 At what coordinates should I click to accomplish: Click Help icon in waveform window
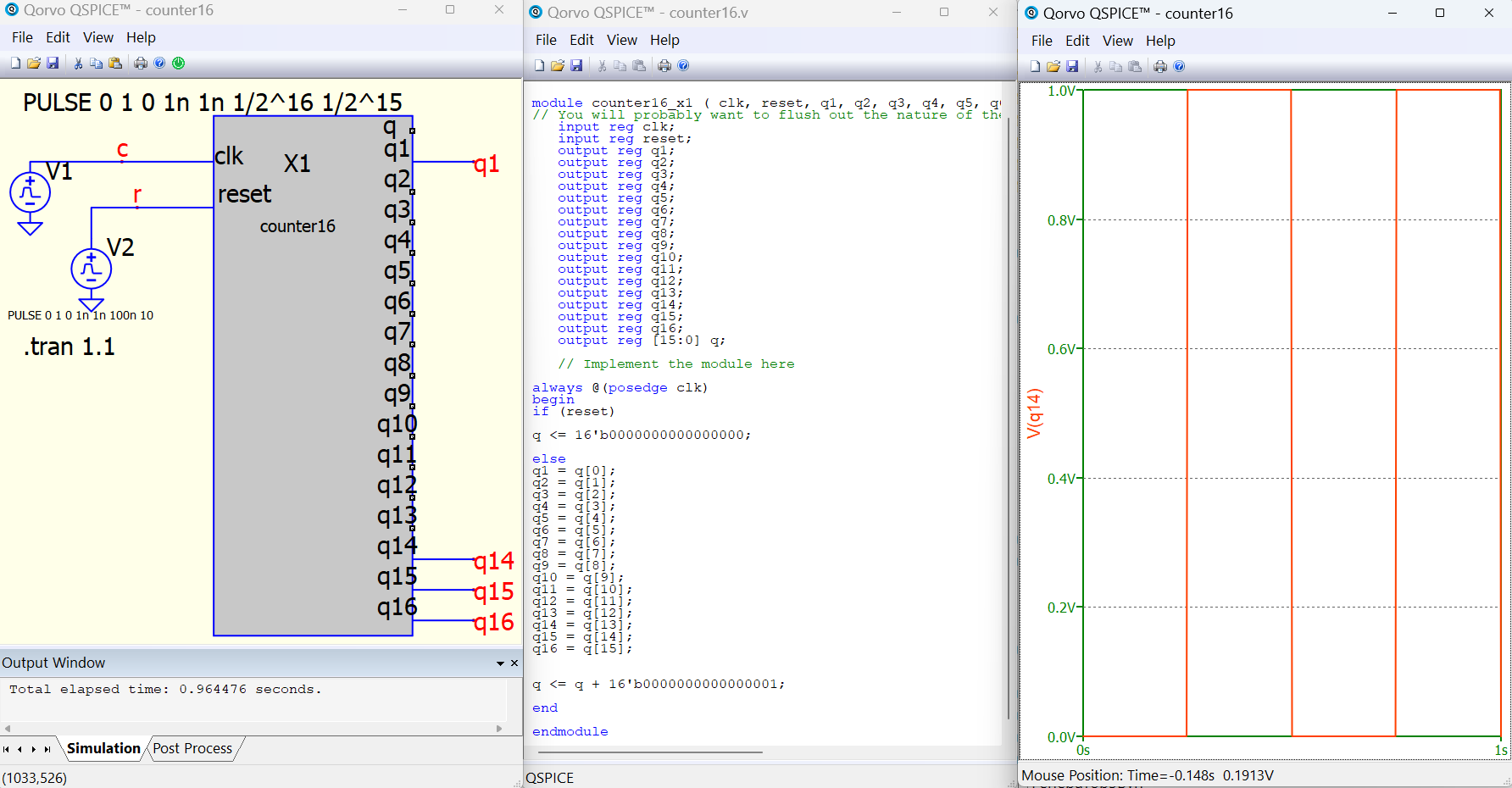(1179, 67)
